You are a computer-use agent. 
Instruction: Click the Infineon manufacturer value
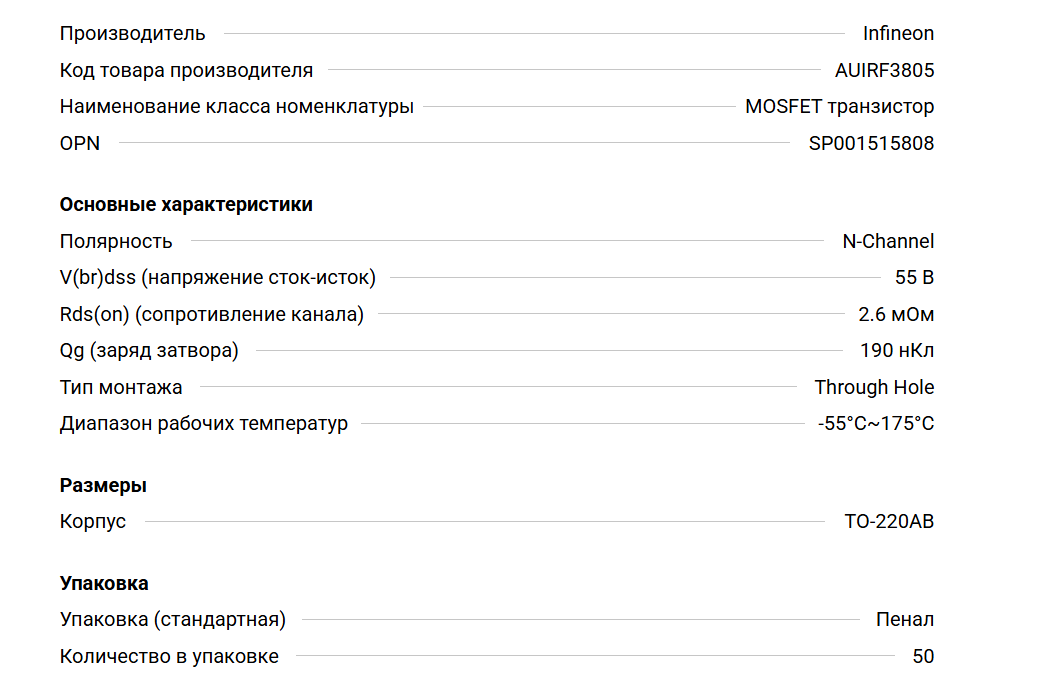898,33
